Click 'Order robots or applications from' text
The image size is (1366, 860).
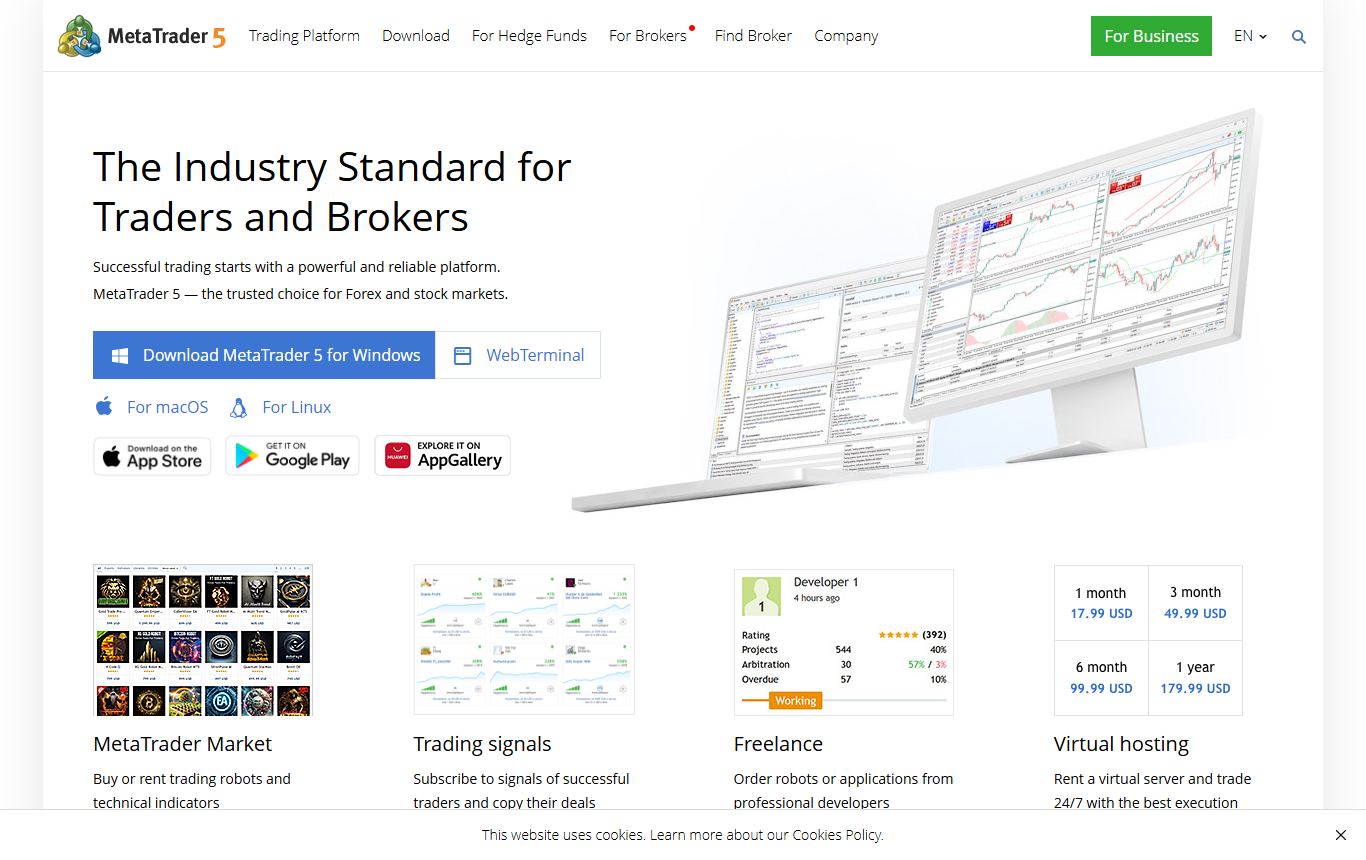pyautogui.click(x=843, y=779)
